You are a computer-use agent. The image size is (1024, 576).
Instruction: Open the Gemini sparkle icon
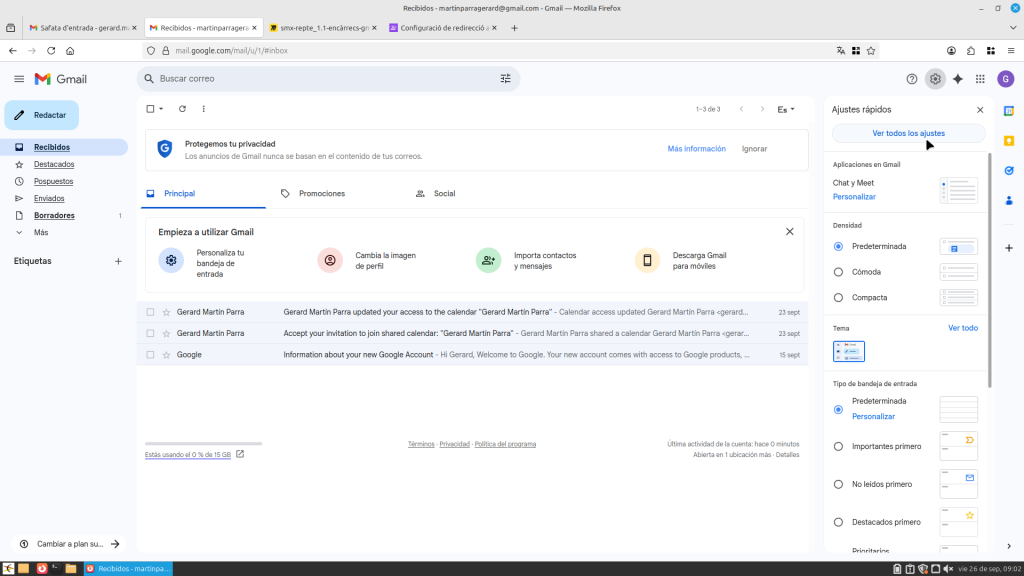(x=958, y=79)
